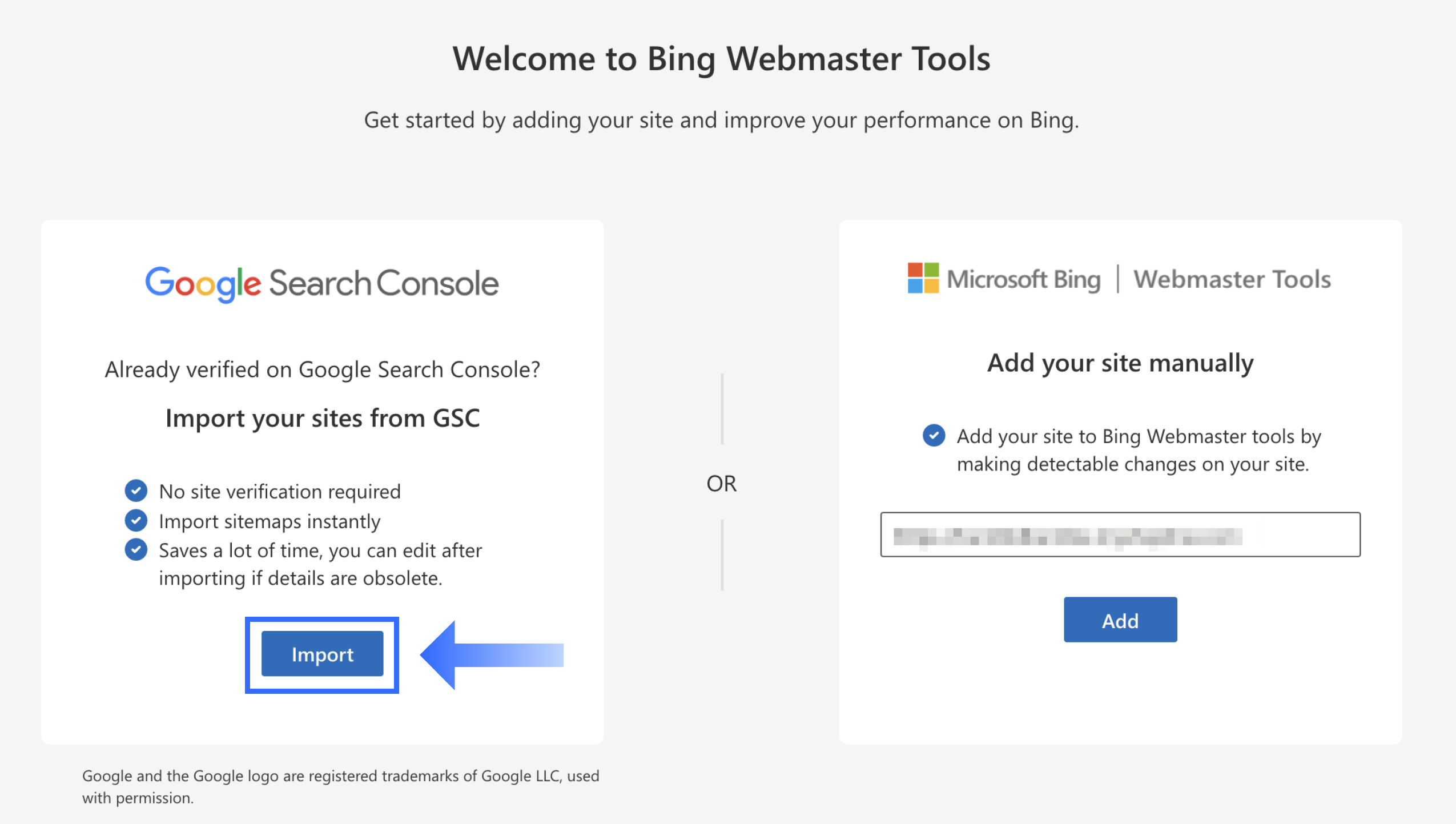Click checkmark icon beside Saves a lot of time
Image resolution: width=1456 pixels, height=824 pixels.
[x=136, y=550]
